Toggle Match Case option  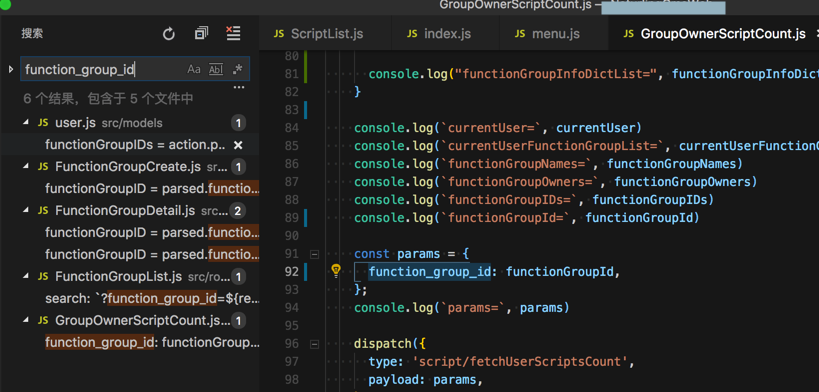tap(194, 70)
